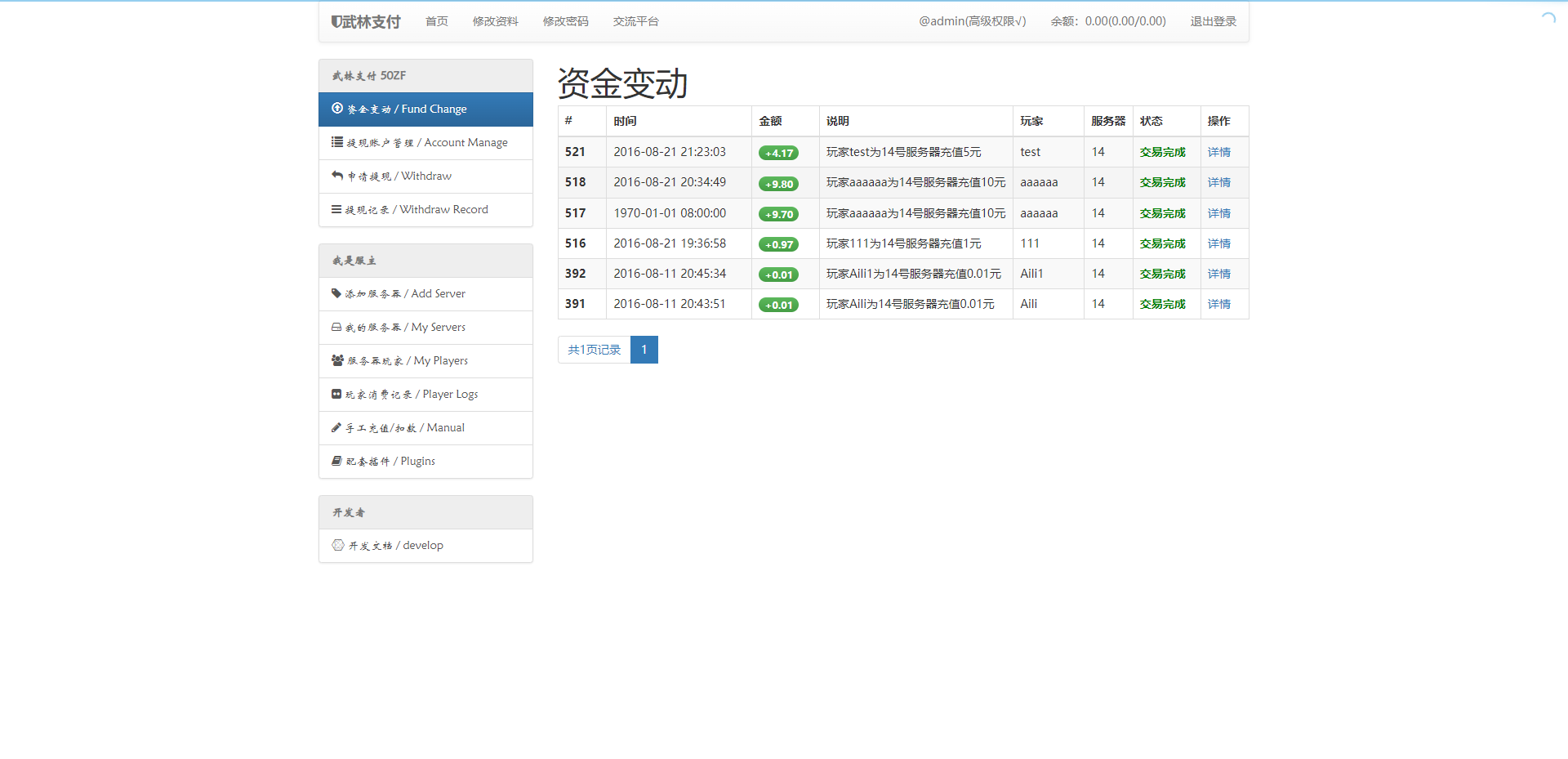Open the Add Server sidebar item
Viewport: 1568px width, 759px height.
[425, 294]
